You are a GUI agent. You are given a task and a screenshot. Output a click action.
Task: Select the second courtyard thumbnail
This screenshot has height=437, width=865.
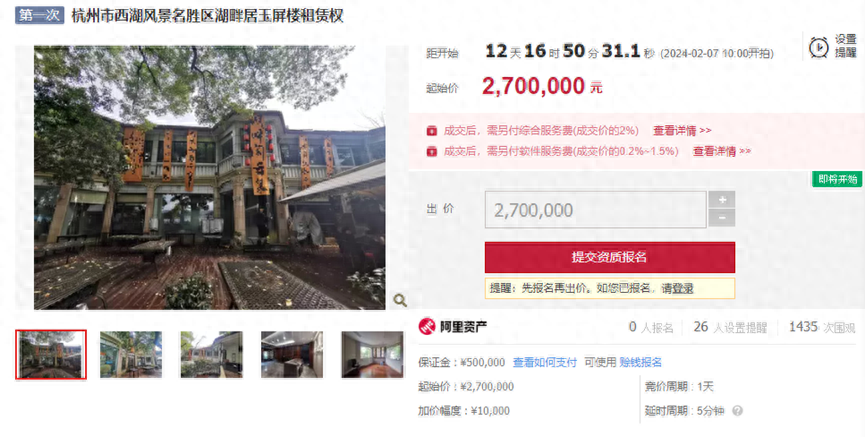131,354
